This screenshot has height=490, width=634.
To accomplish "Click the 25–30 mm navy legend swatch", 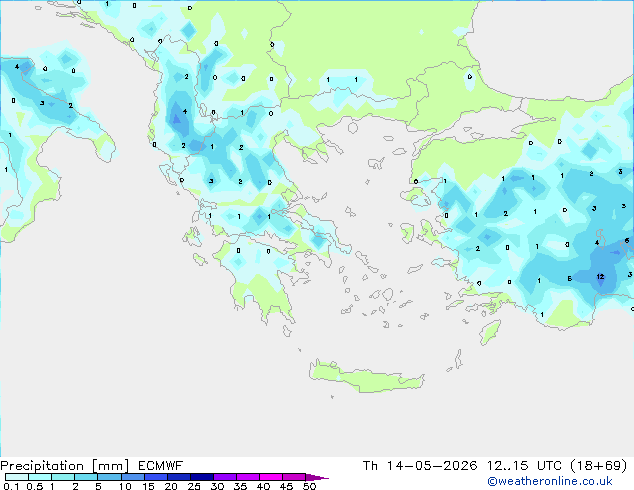I will tap(201, 477).
